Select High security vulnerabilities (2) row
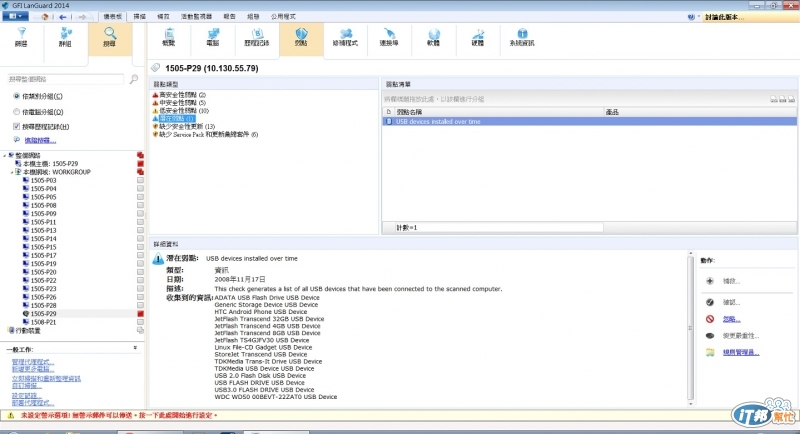 pyautogui.click(x=180, y=95)
